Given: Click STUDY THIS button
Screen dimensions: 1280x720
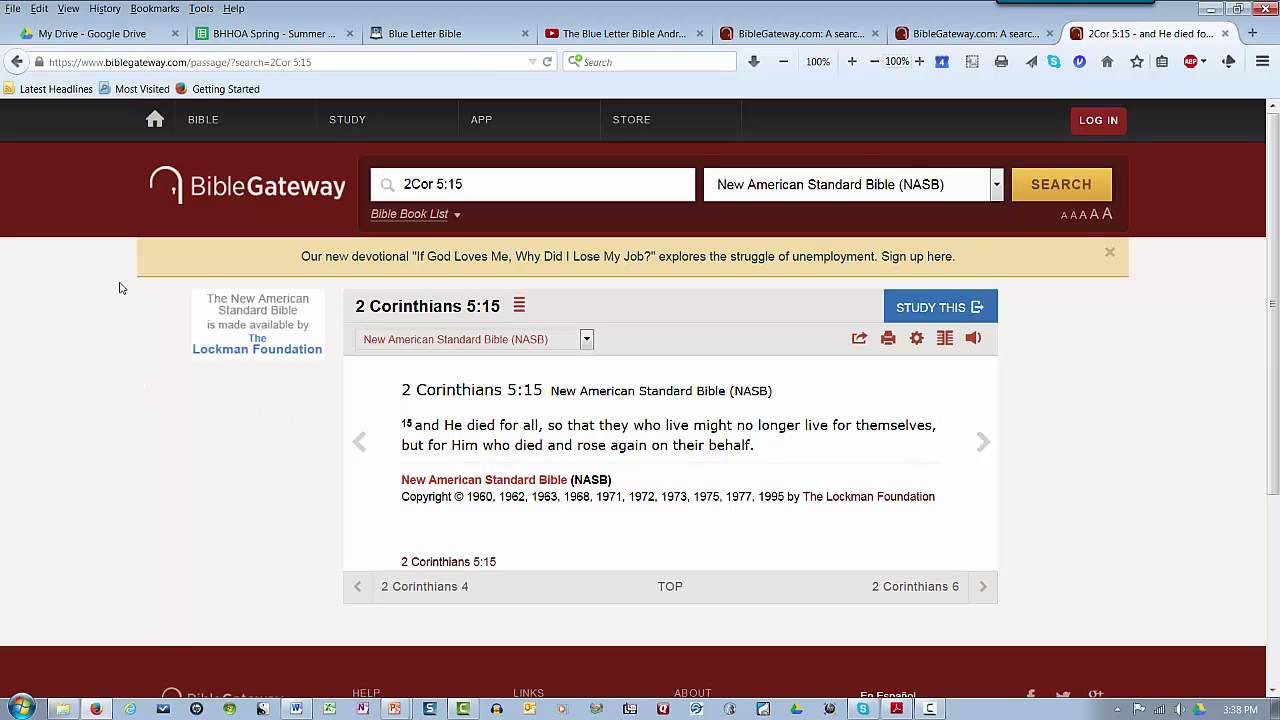Looking at the screenshot, I should point(940,307).
